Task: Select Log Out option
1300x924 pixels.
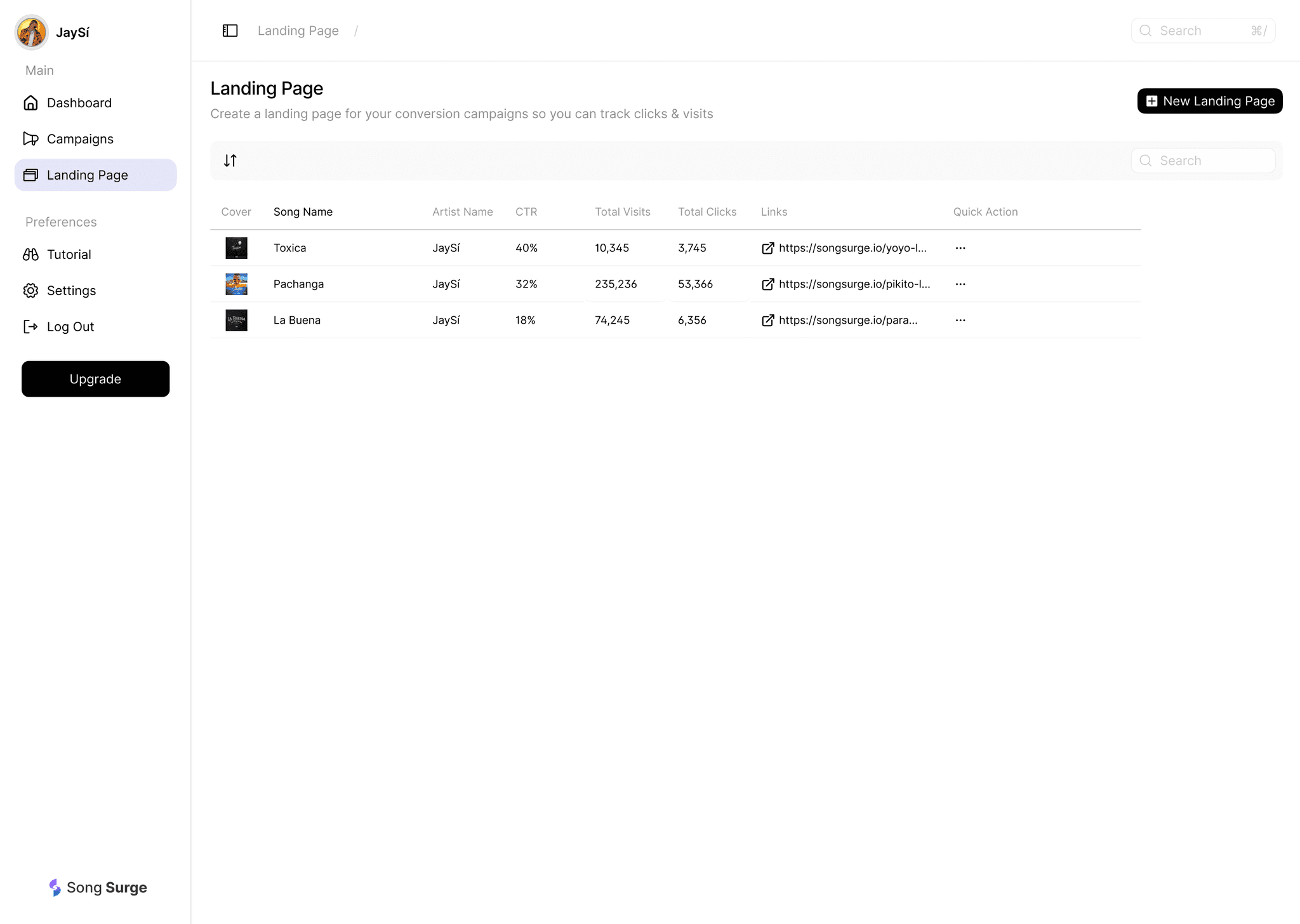Action: pos(95,327)
